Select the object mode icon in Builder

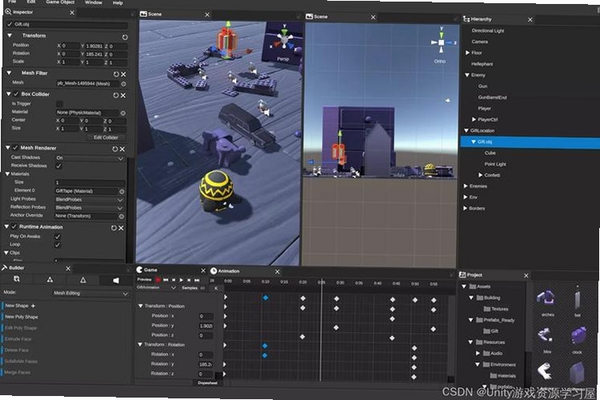tap(16, 279)
